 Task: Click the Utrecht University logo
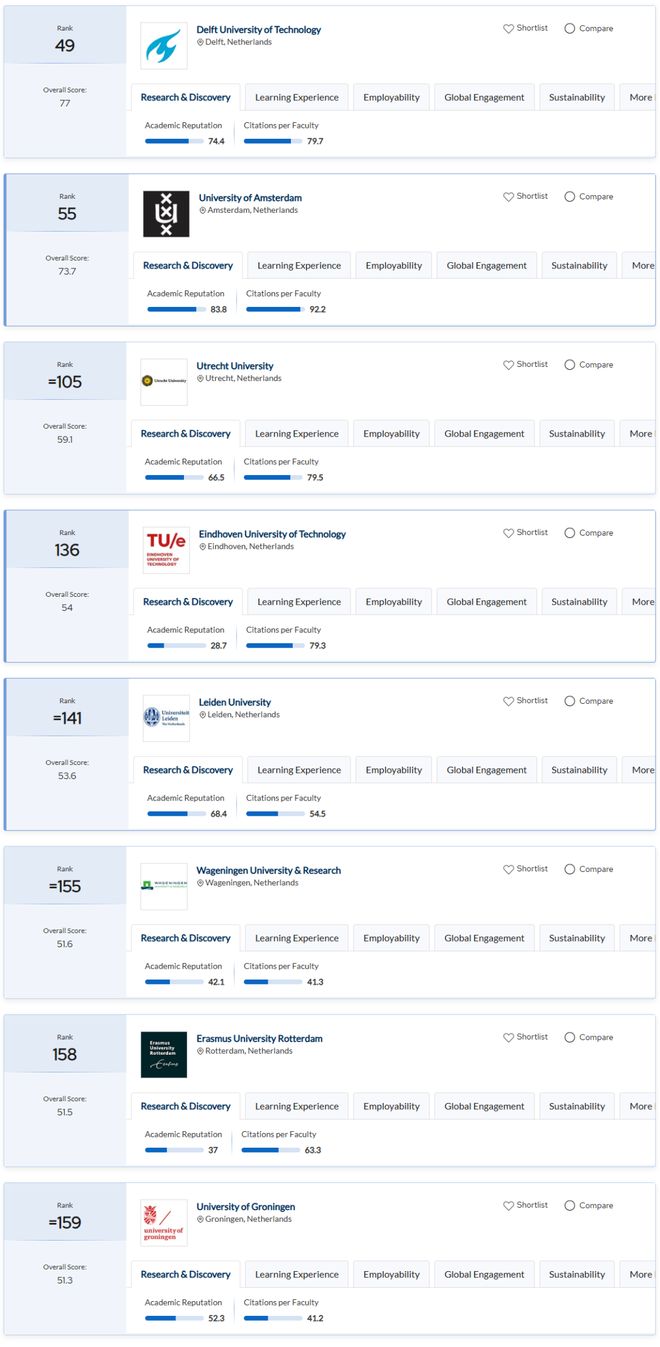[164, 382]
